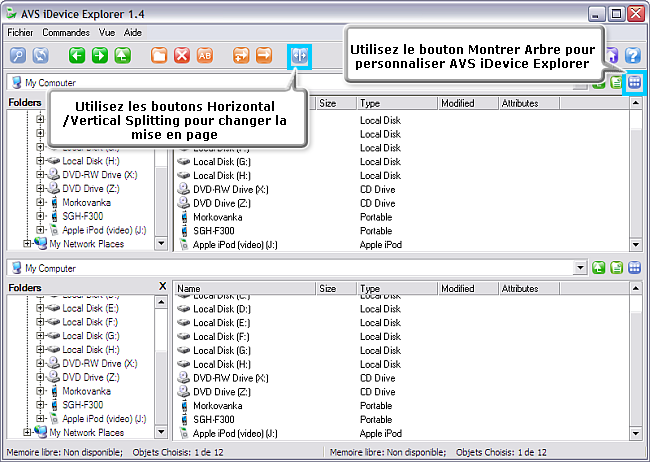
Task: Expand SGH-F300 in upper folder tree
Action: (40, 216)
